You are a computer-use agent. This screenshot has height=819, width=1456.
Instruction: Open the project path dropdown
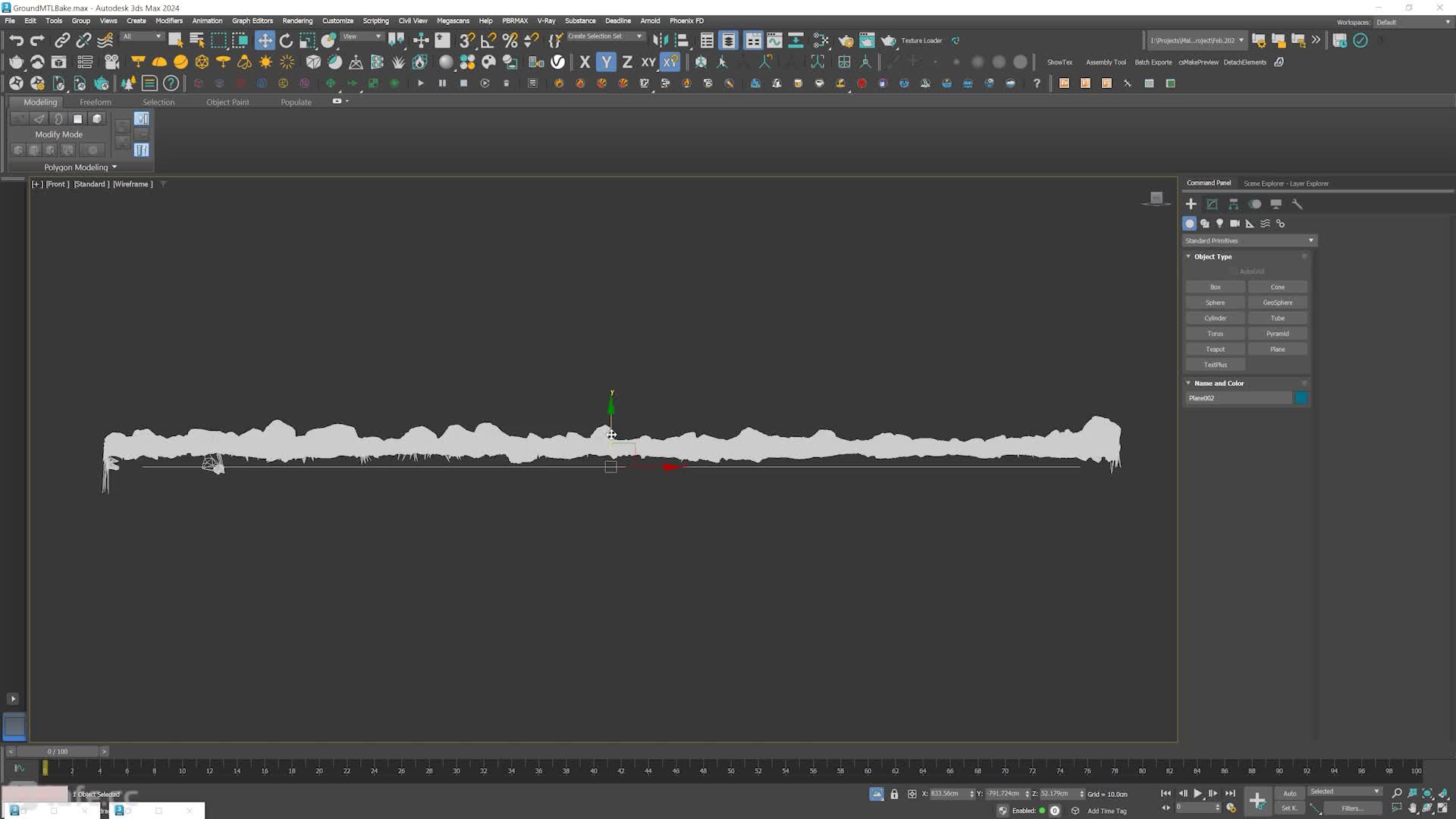tap(1196, 40)
